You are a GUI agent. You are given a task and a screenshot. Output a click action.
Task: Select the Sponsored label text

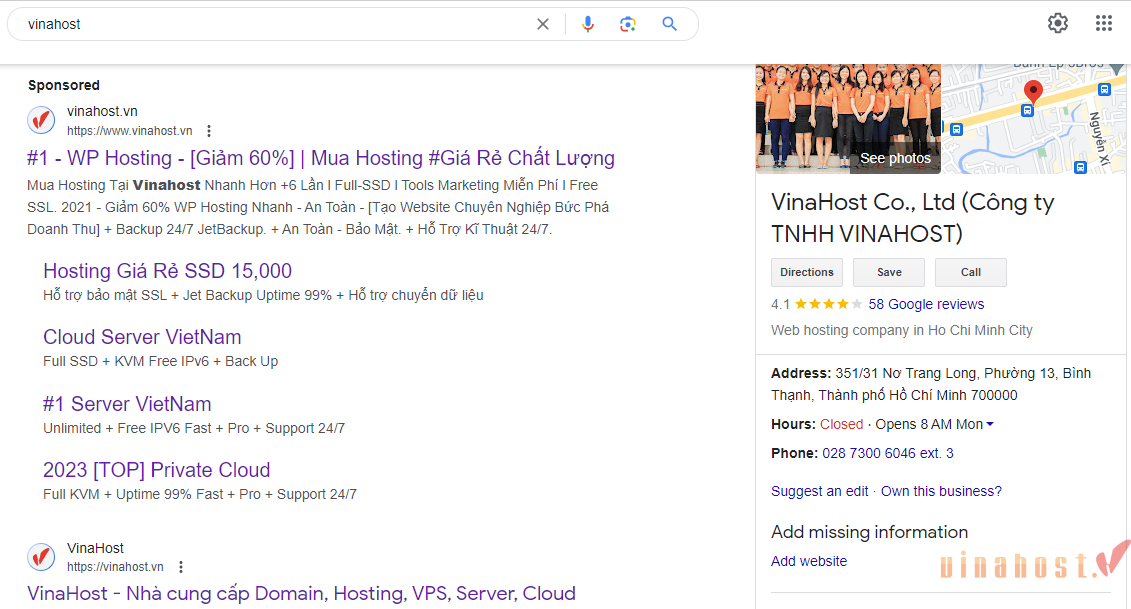click(x=63, y=85)
